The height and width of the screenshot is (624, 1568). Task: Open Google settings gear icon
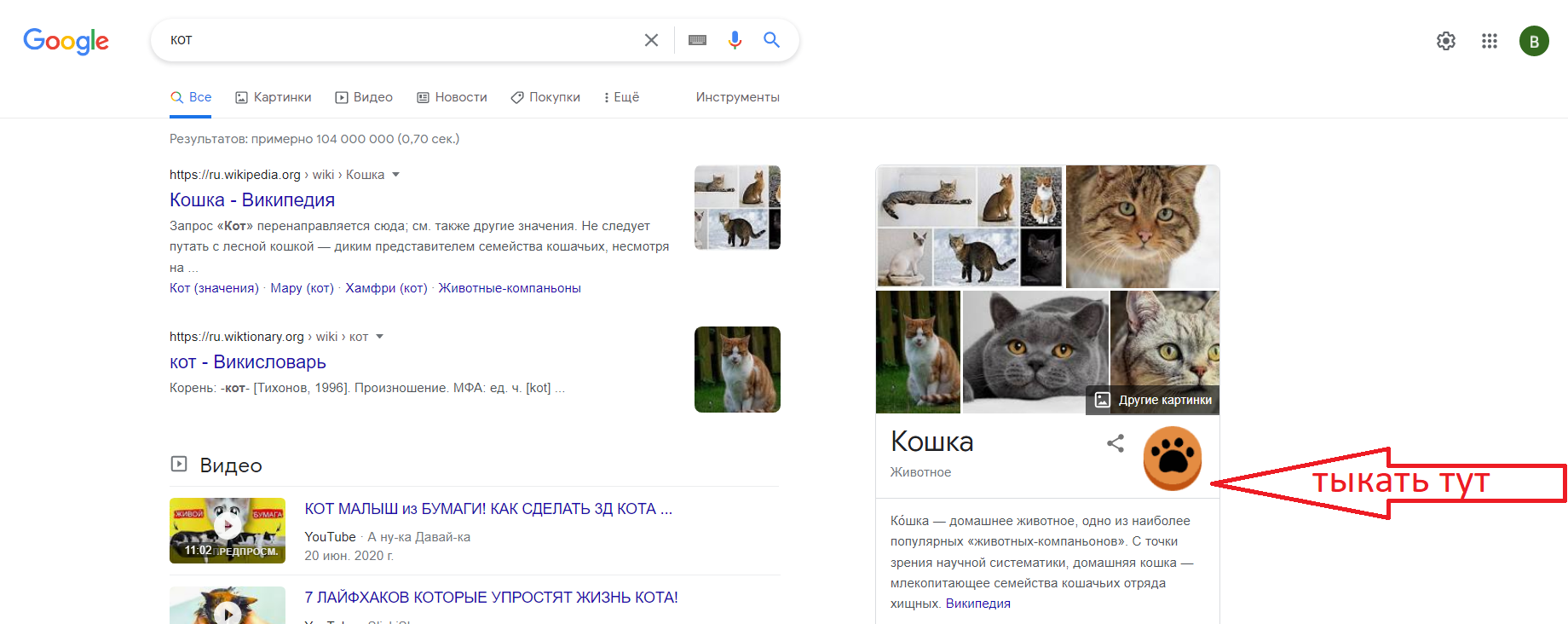point(1446,41)
